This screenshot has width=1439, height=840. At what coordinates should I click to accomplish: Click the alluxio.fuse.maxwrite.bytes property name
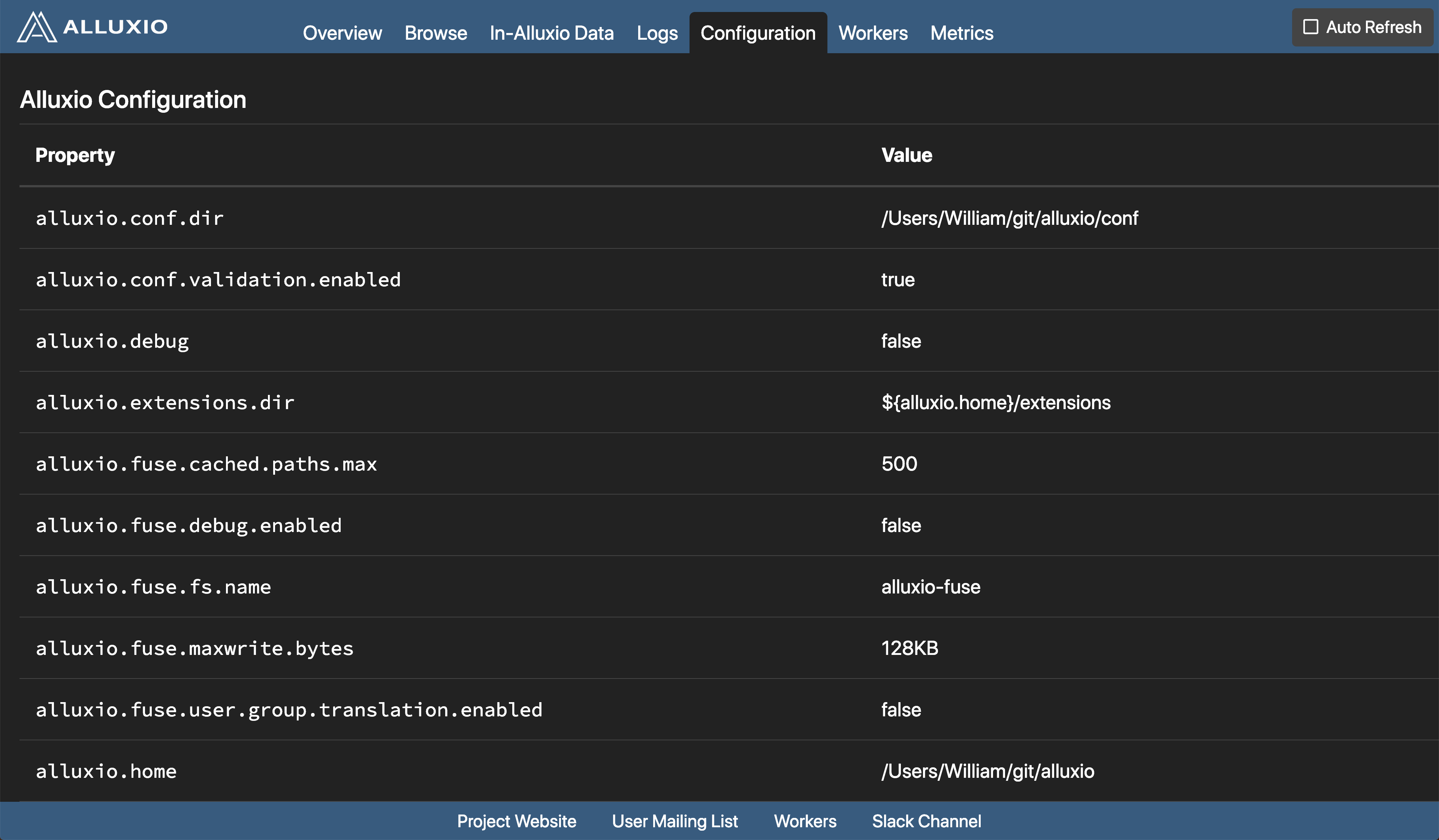pos(195,648)
